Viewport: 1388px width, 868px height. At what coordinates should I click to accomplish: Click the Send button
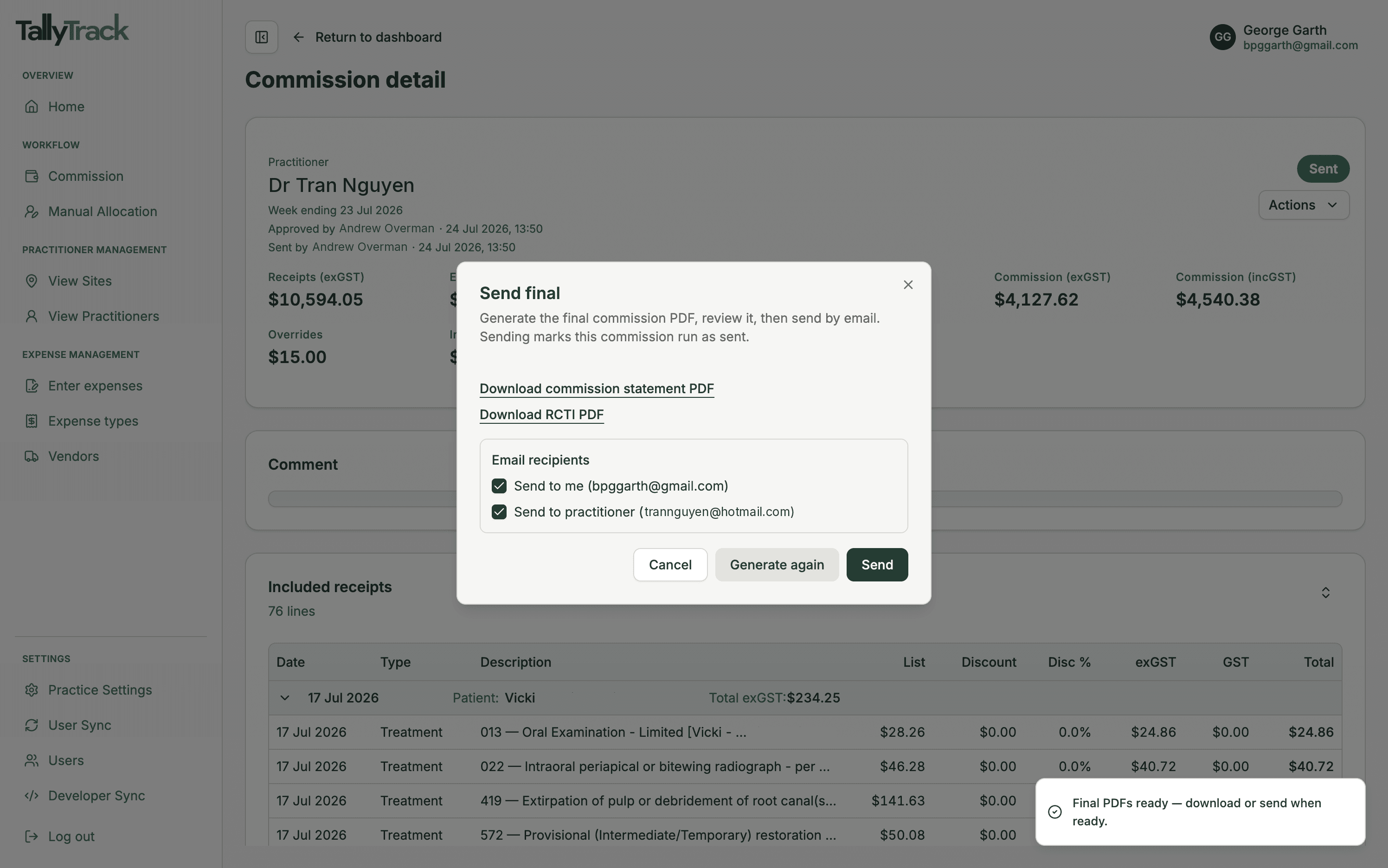(x=877, y=565)
